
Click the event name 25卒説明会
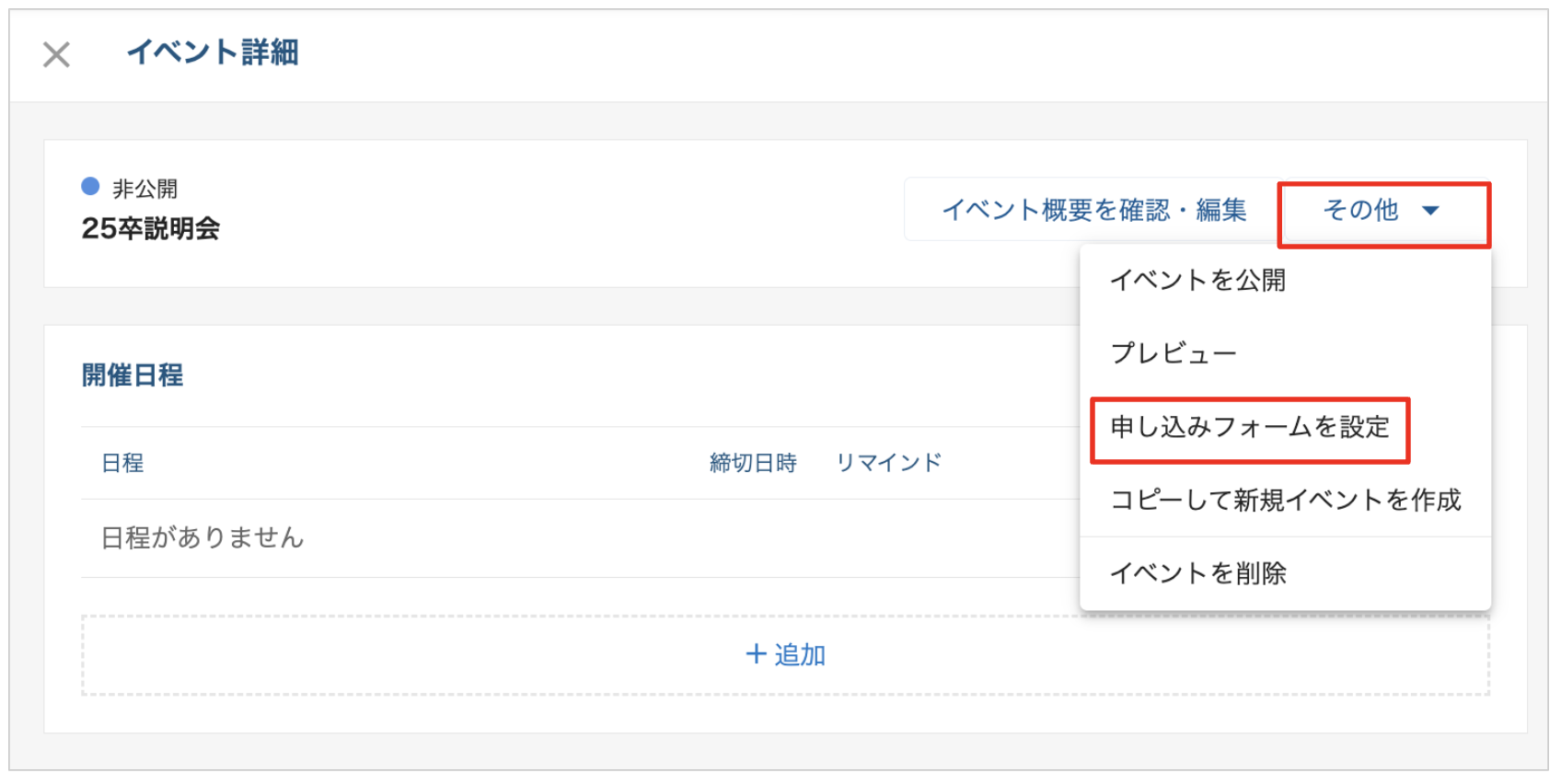tap(151, 228)
